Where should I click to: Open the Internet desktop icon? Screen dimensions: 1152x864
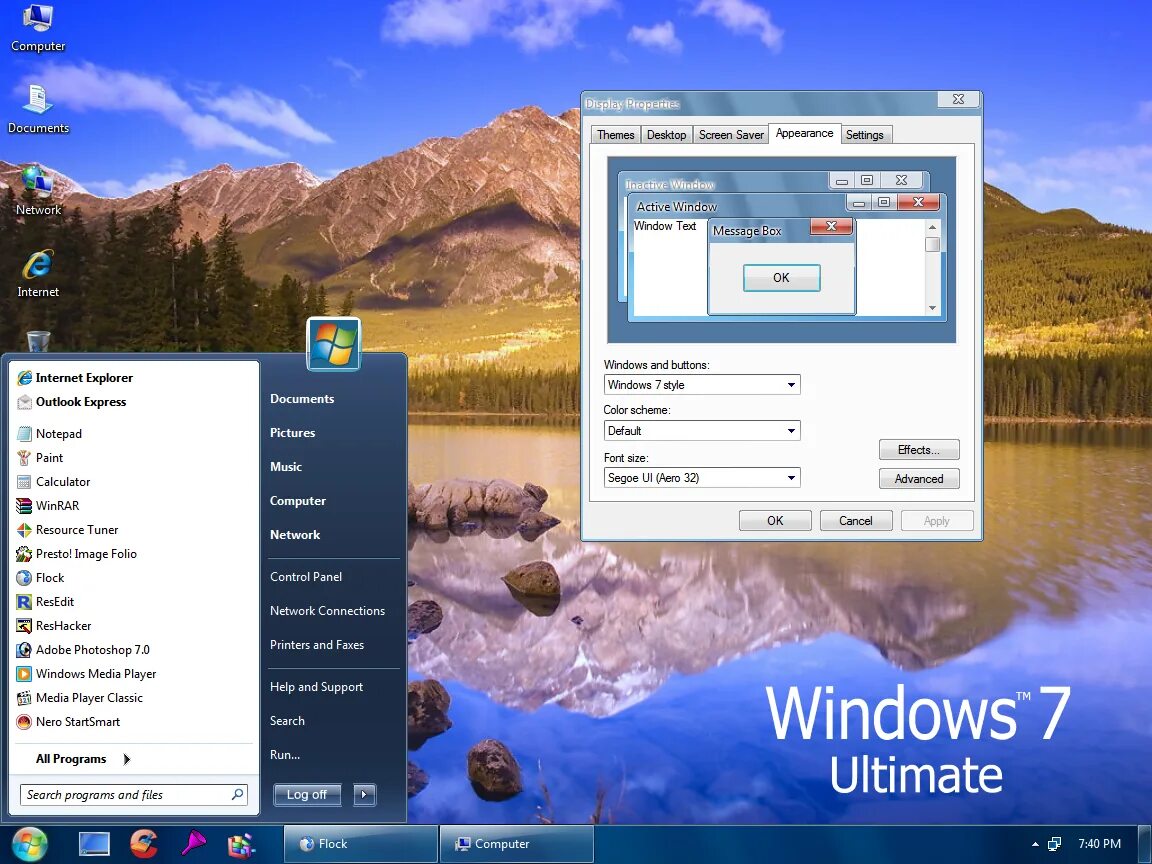tap(37, 273)
